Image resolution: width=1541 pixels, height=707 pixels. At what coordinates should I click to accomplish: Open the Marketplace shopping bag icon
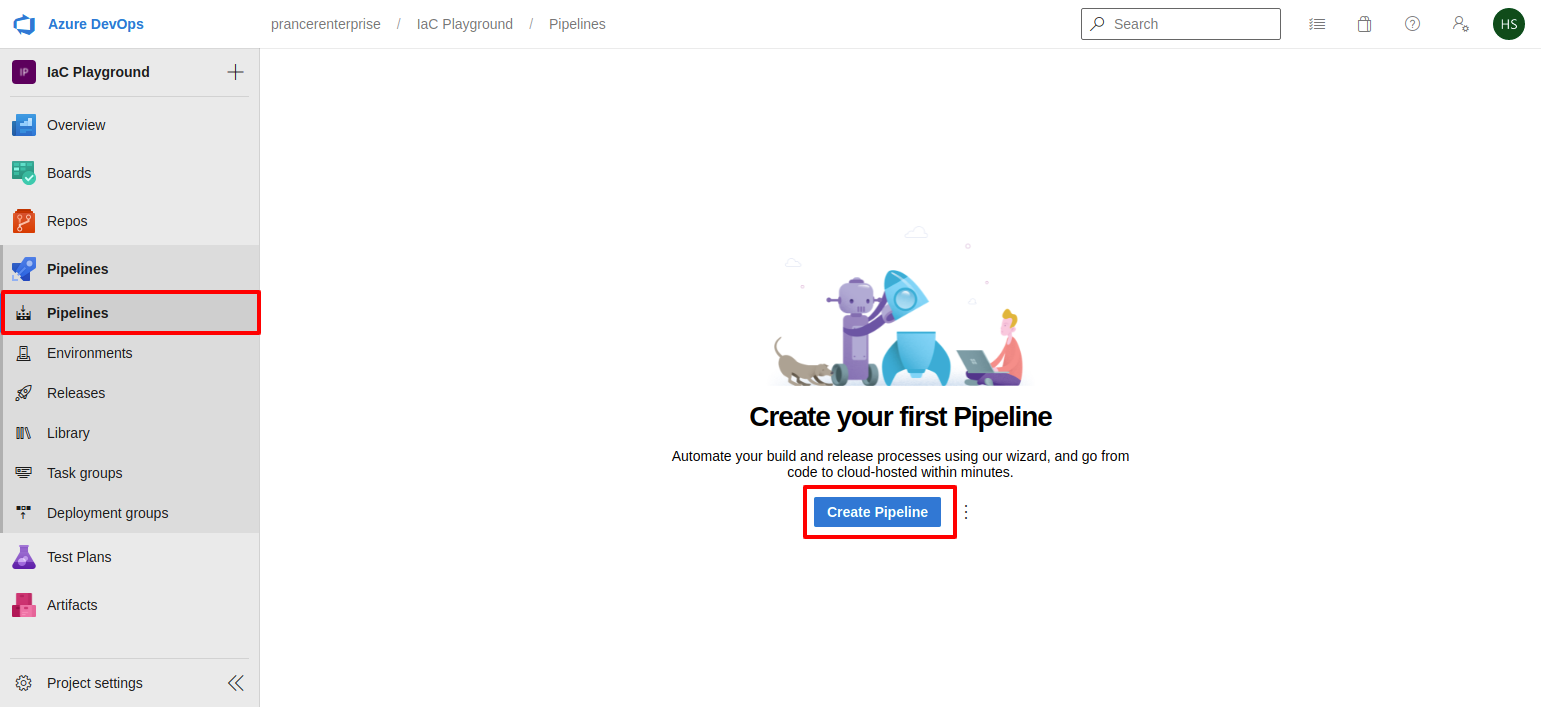tap(1364, 24)
